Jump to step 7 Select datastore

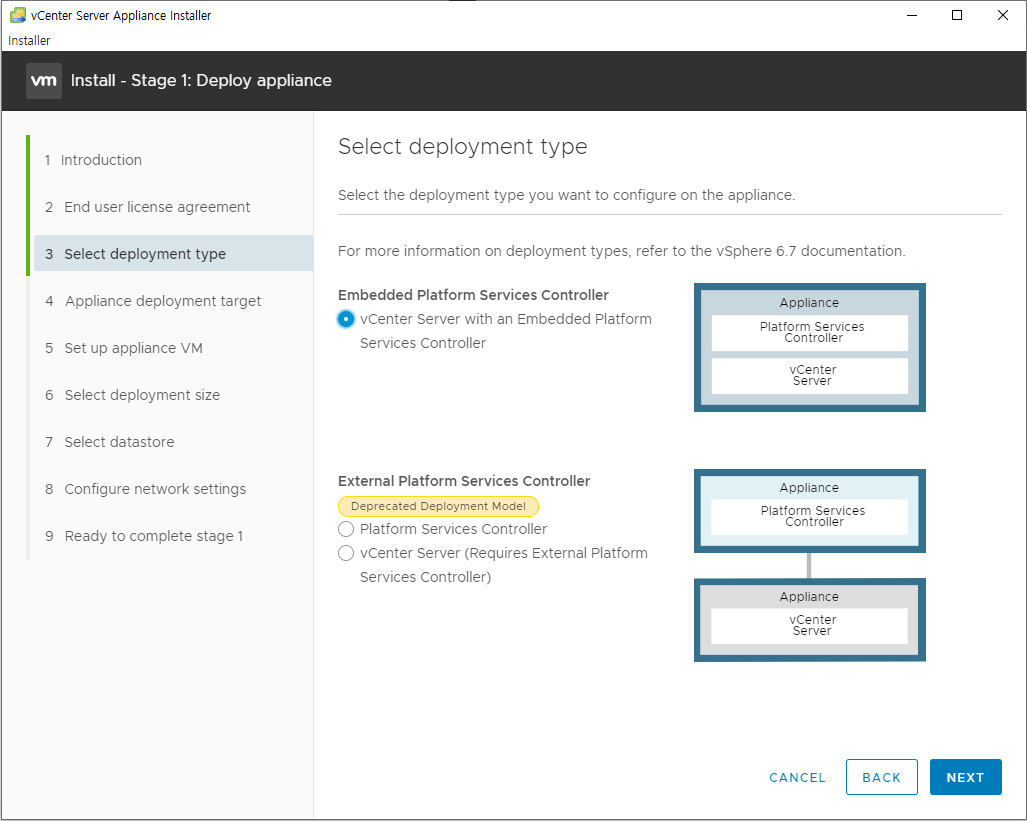click(x=109, y=442)
